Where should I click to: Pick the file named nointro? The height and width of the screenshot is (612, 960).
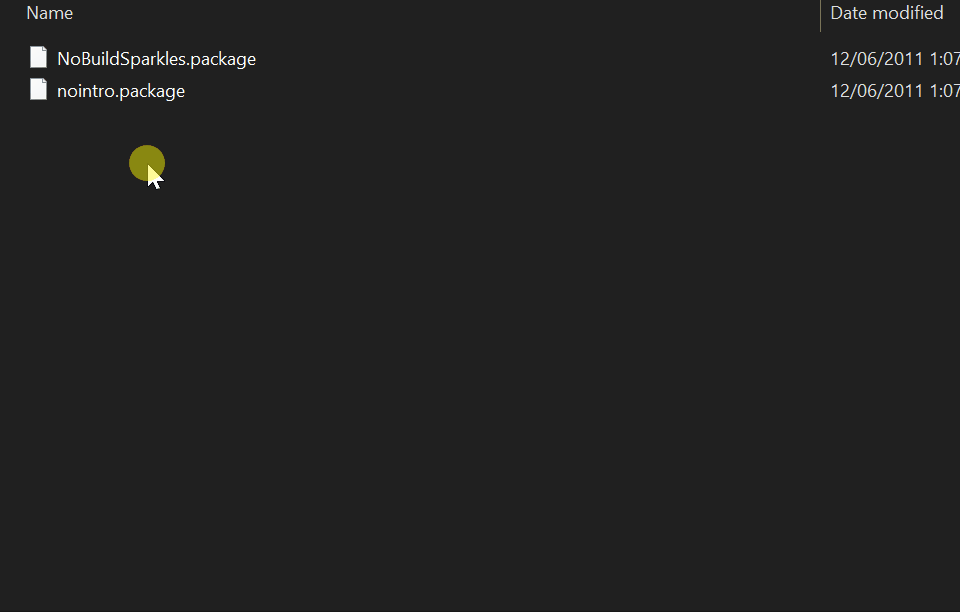pos(121,91)
